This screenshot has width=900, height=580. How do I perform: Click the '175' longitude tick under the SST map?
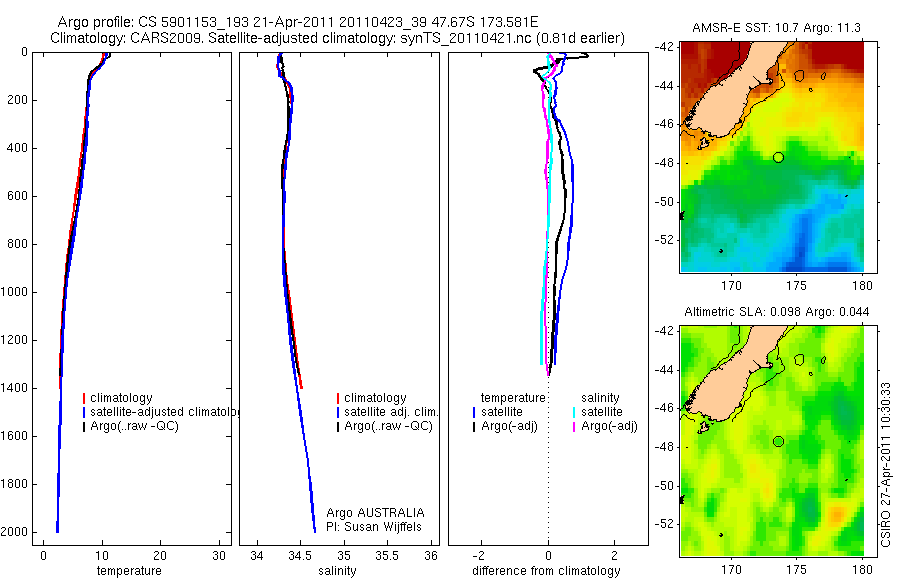coord(797,285)
